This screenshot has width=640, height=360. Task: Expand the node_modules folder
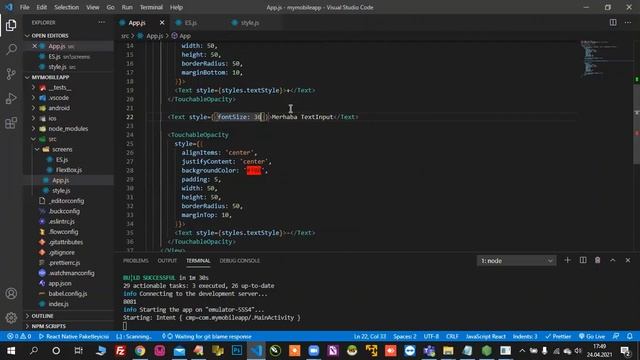click(33, 129)
